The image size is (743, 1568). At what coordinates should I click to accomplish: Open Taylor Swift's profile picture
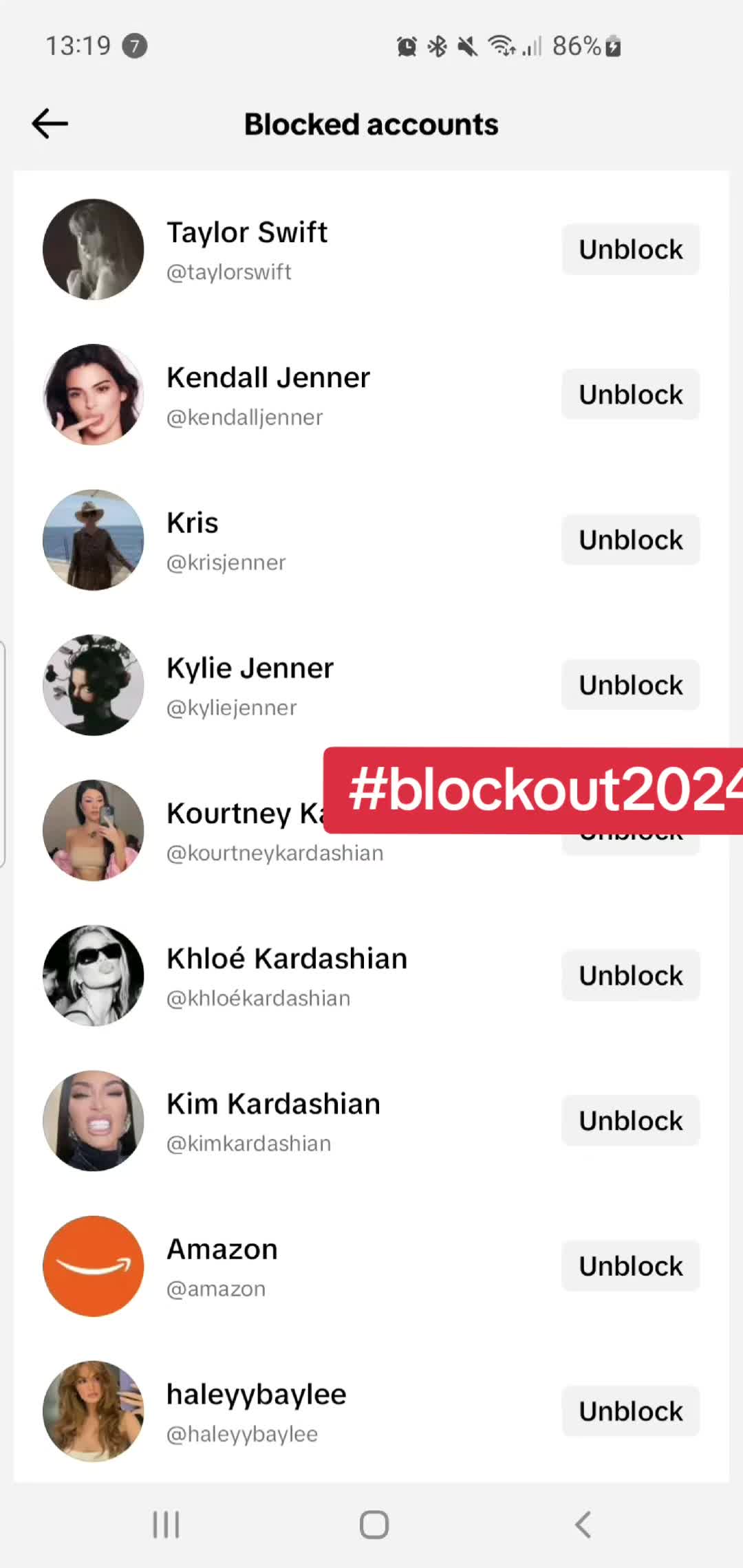click(x=94, y=250)
